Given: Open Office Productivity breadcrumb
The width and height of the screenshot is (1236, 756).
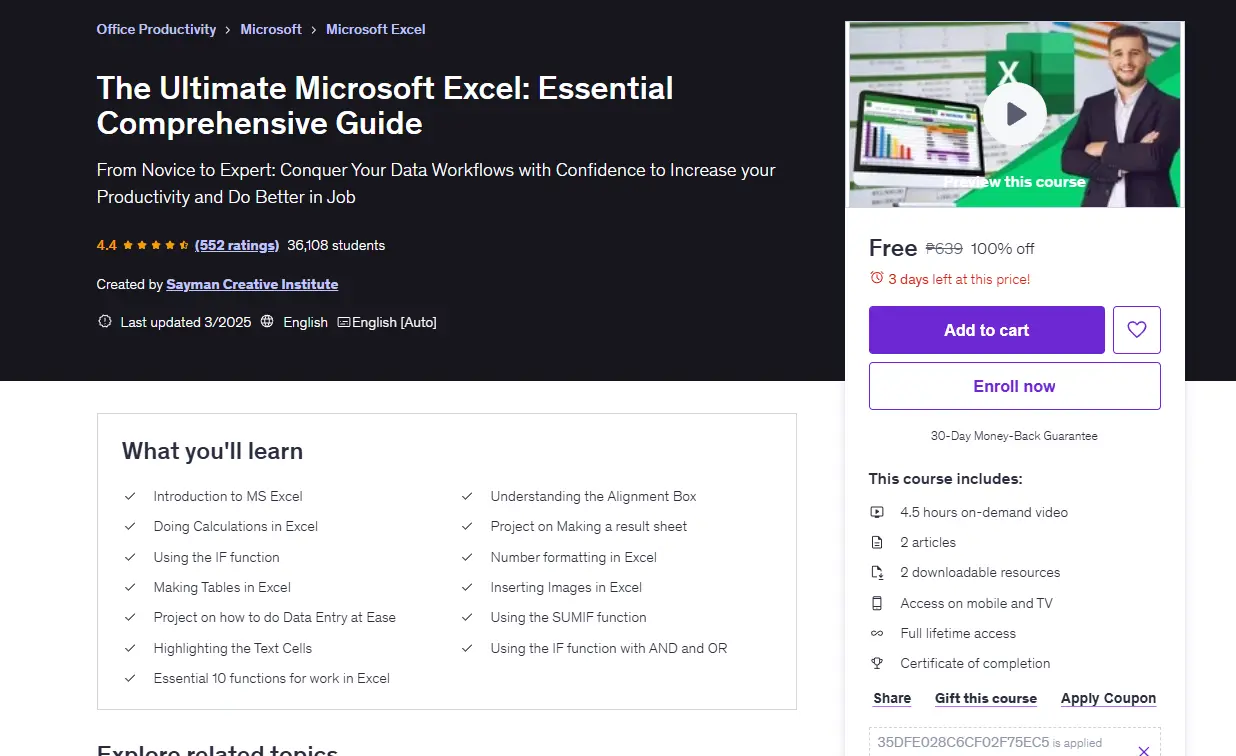Looking at the screenshot, I should pyautogui.click(x=156, y=29).
